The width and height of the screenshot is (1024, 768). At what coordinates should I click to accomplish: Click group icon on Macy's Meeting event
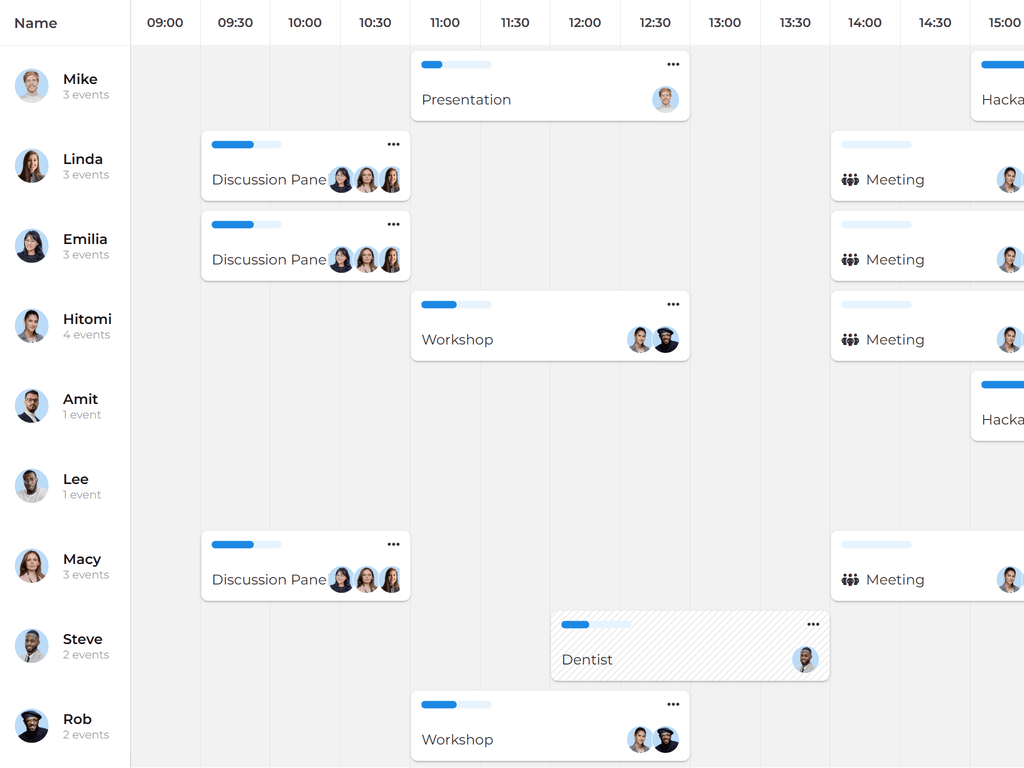coord(850,580)
